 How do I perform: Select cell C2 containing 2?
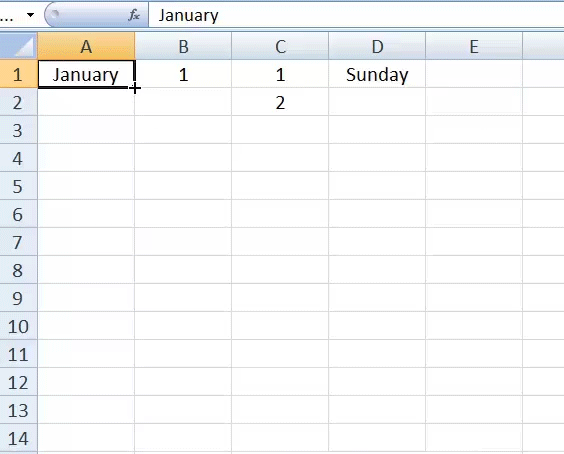coord(280,102)
